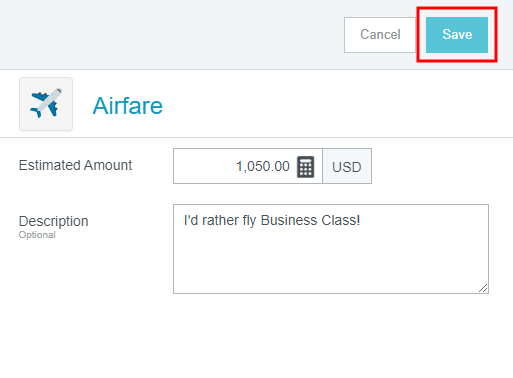The width and height of the screenshot is (513, 378).
Task: Click the Airfare airplane icon
Action: pyautogui.click(x=46, y=104)
